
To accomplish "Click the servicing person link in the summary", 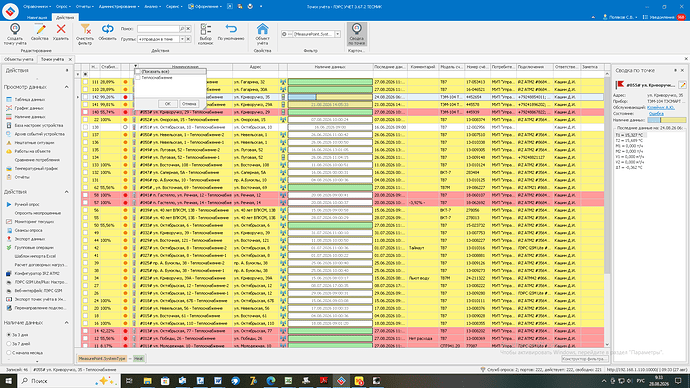I will click(x=661, y=107).
